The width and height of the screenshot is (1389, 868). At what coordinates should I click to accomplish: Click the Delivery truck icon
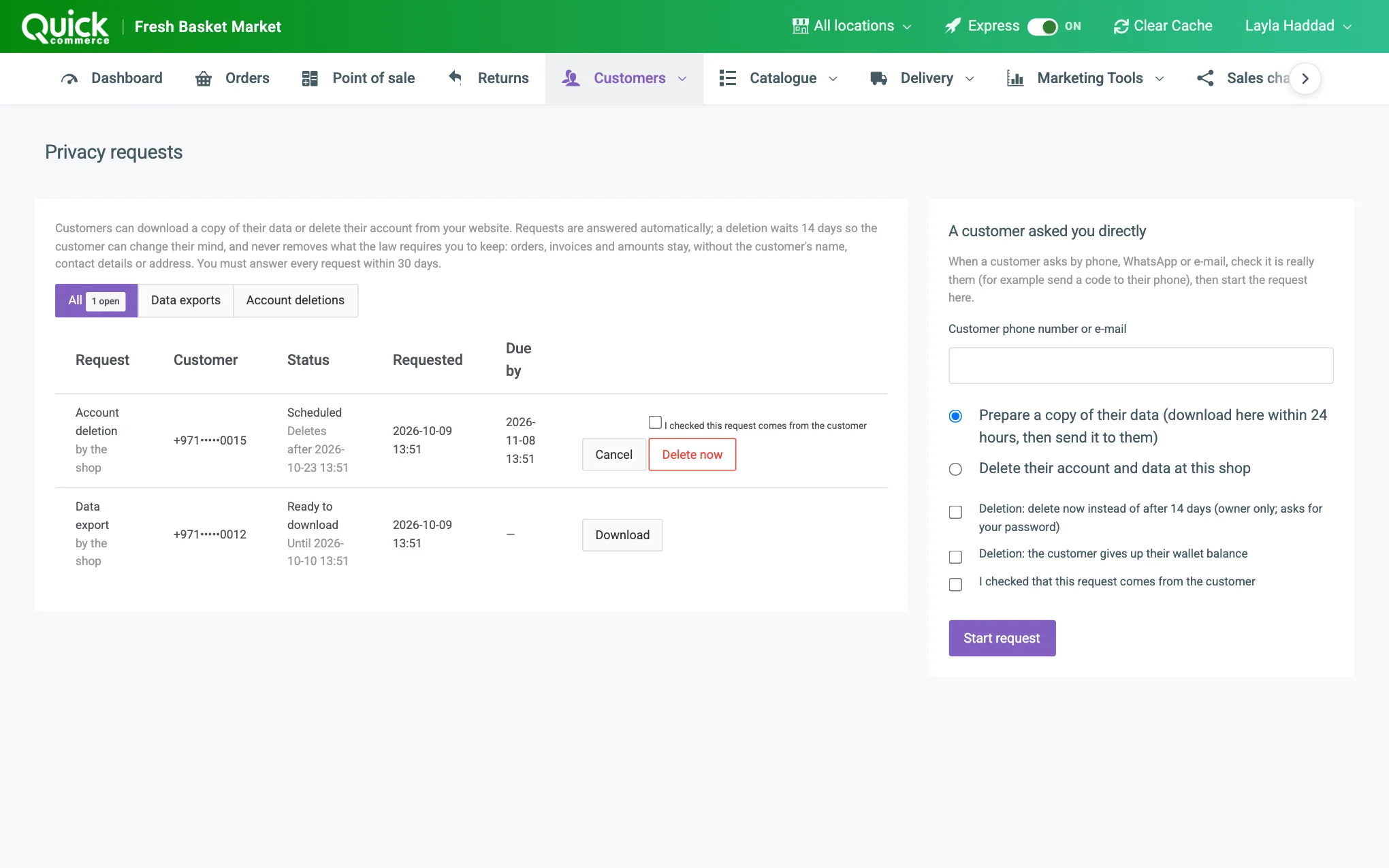878,78
